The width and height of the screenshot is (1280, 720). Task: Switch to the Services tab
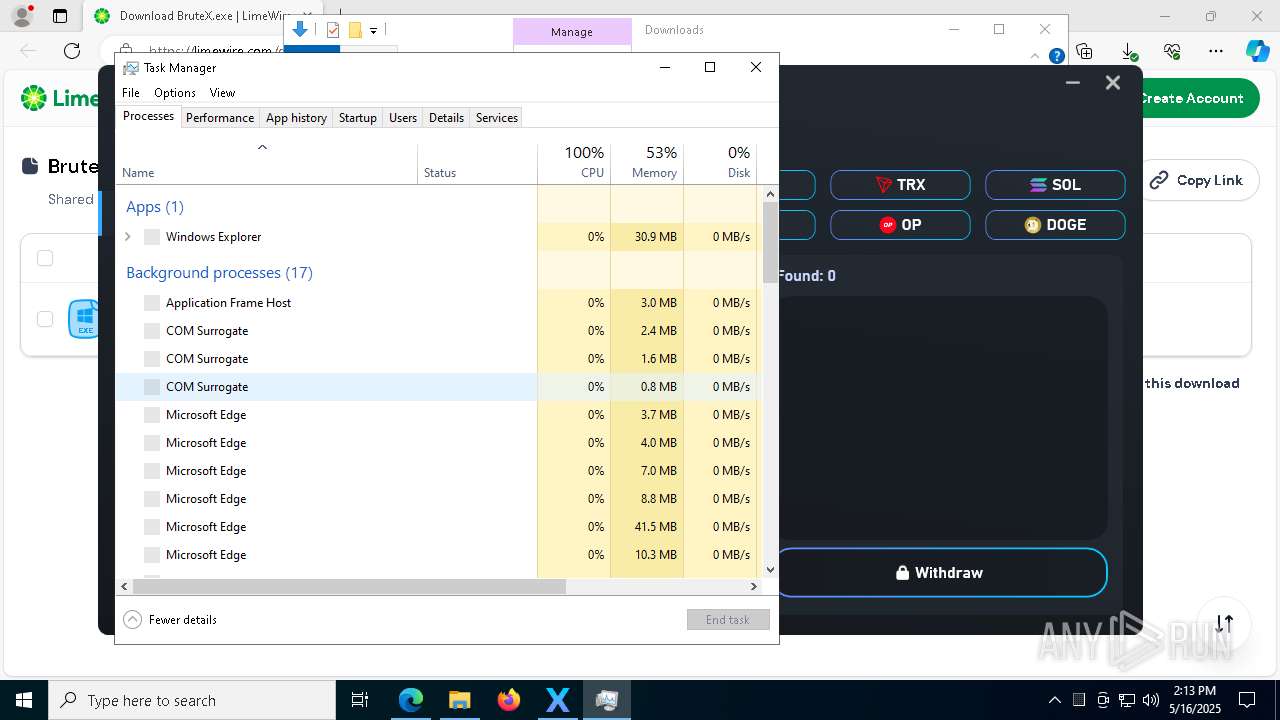(x=497, y=118)
